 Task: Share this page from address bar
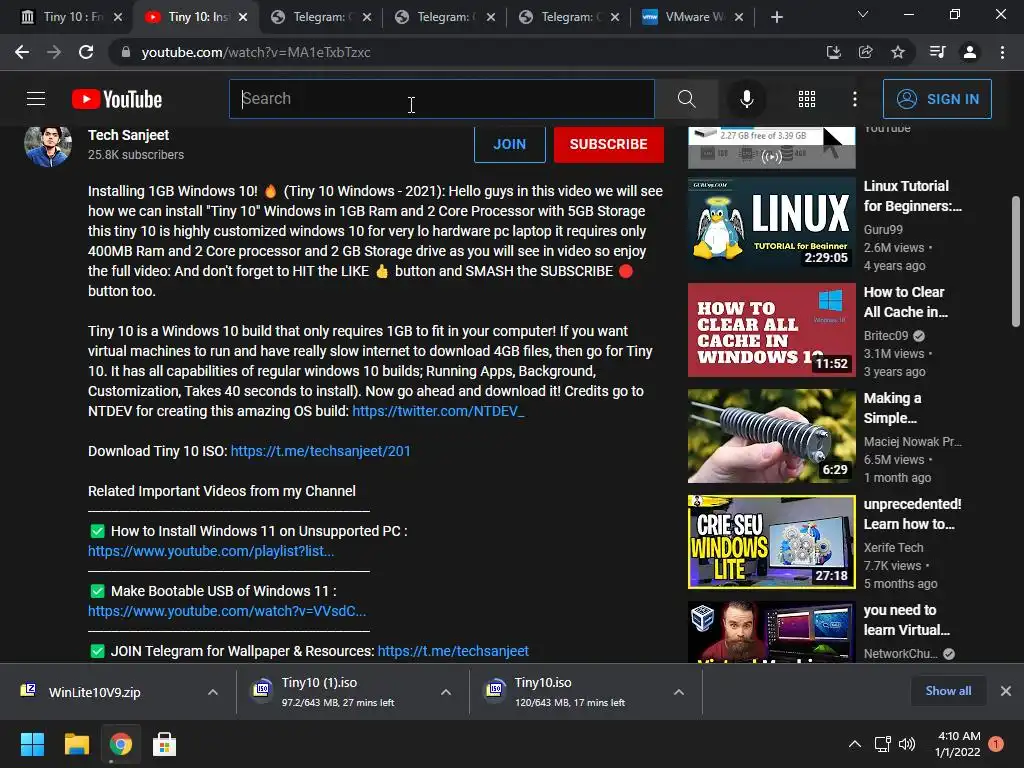[865, 52]
